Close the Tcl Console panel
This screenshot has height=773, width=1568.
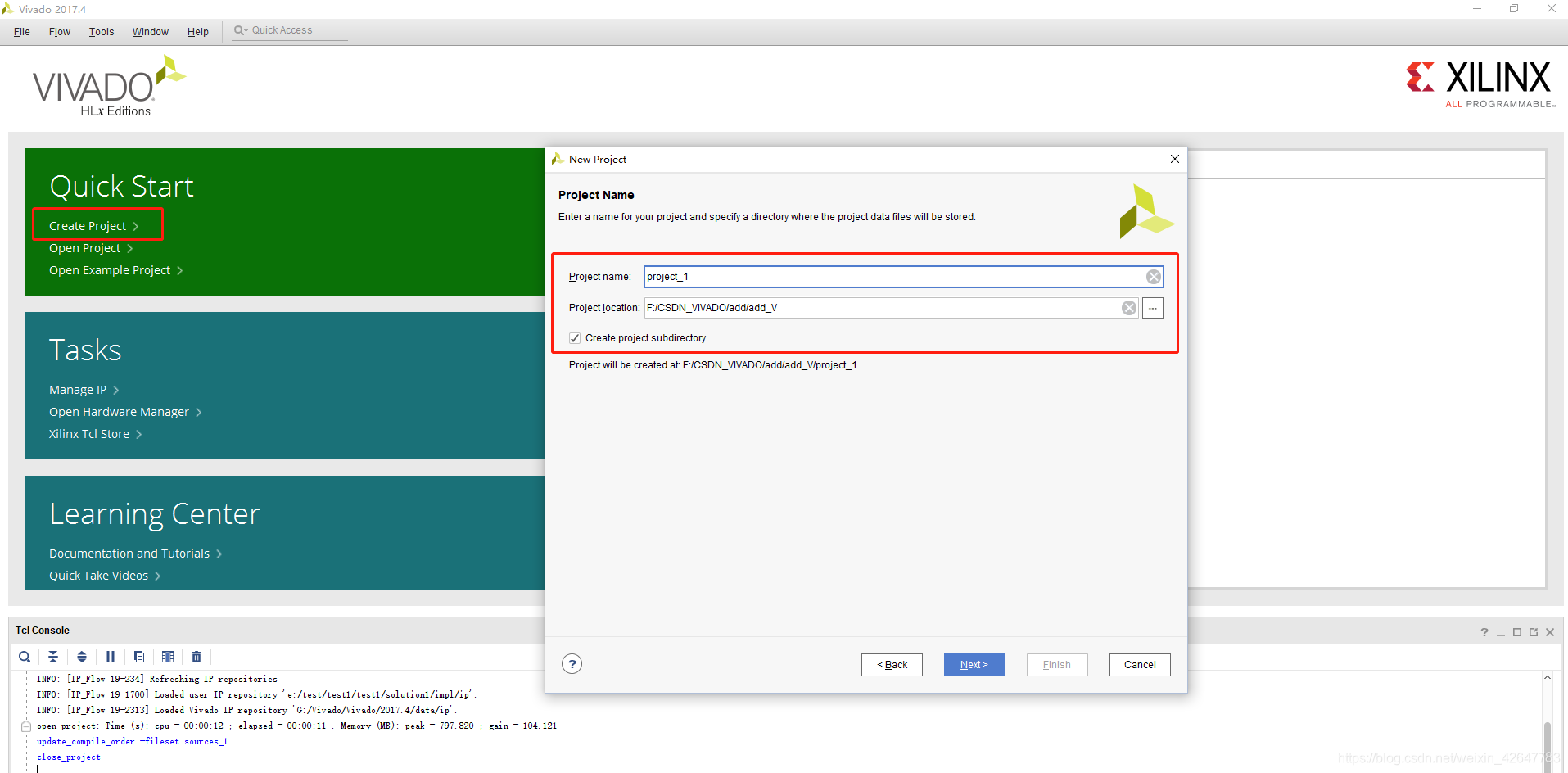tap(1550, 632)
